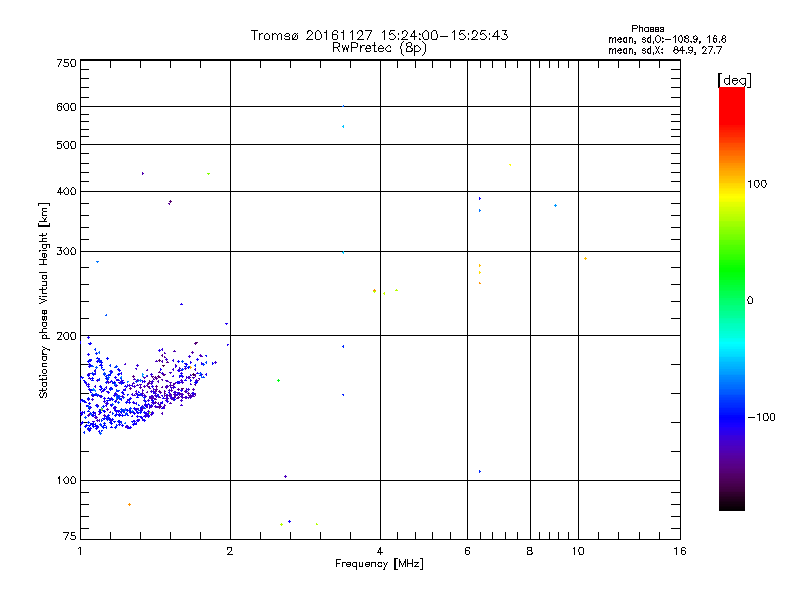Click the phase color bar
800x600 pixels.
[x=732, y=298]
